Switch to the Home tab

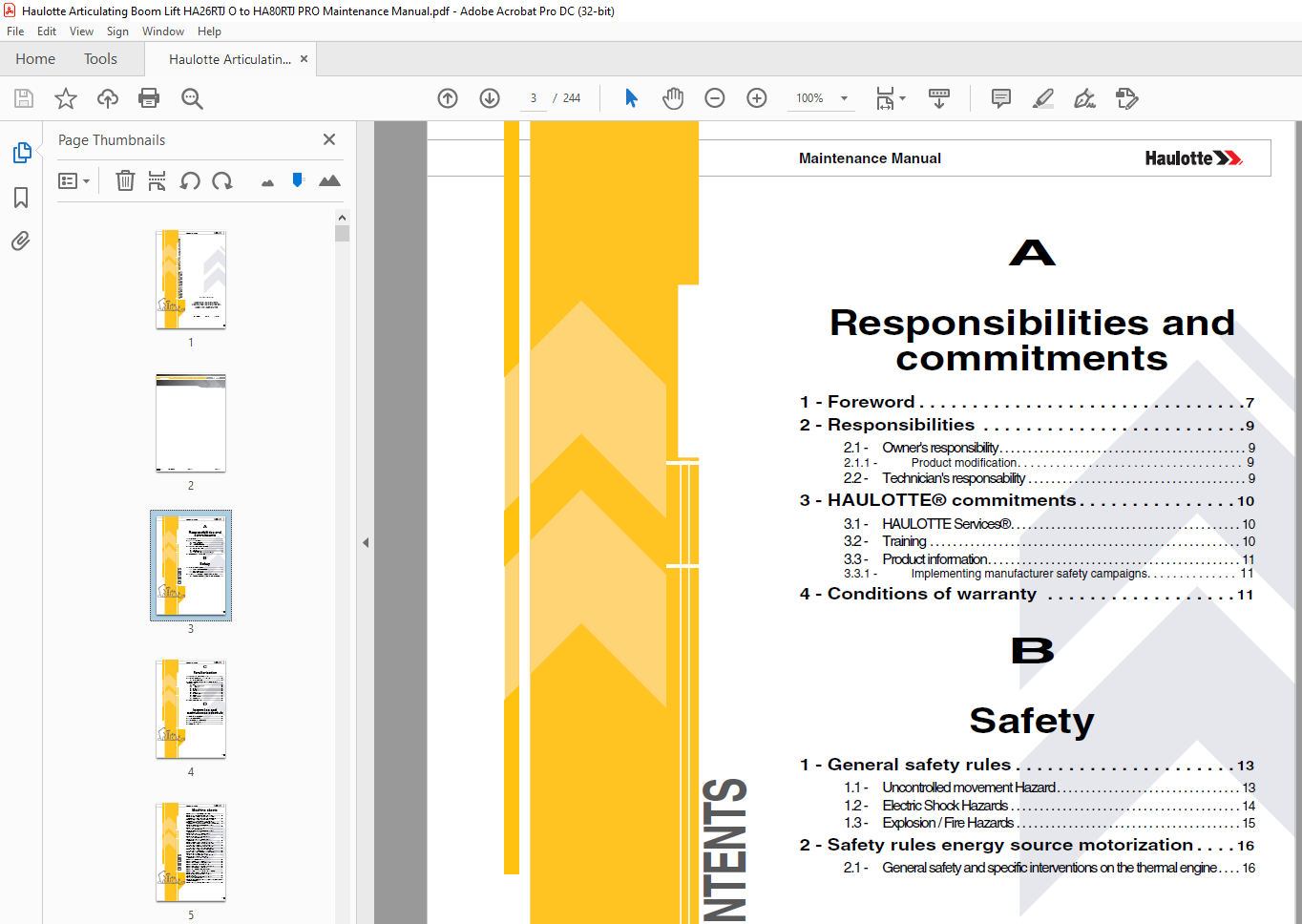(x=35, y=59)
